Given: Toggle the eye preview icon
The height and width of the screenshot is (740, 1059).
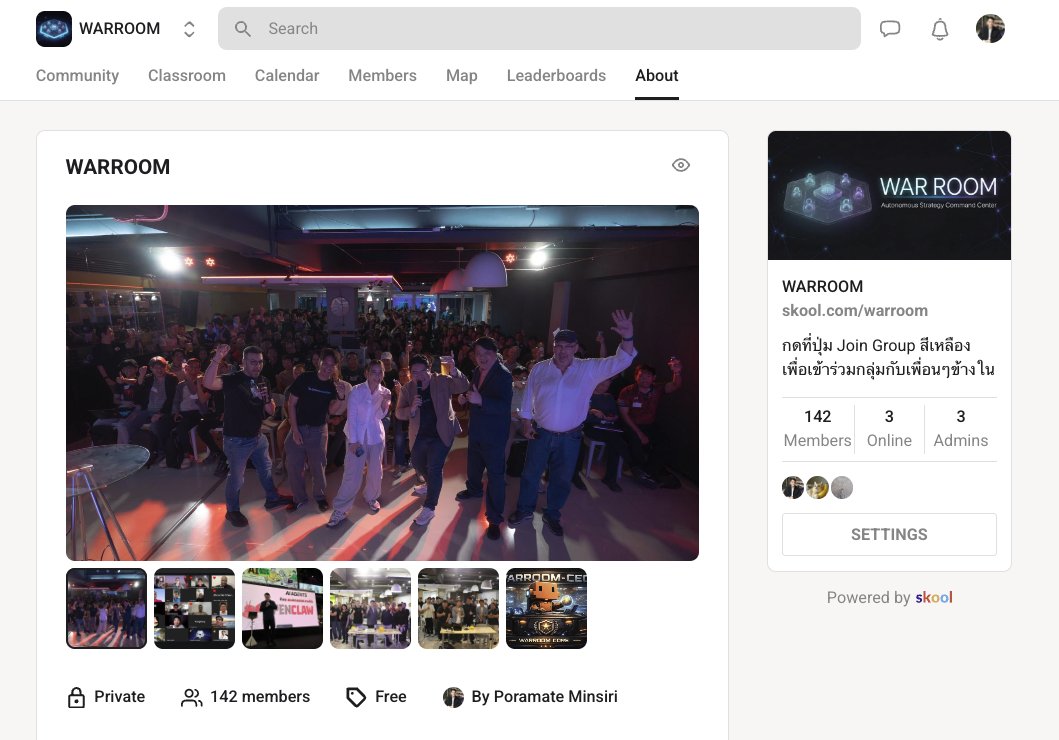Looking at the screenshot, I should (x=681, y=165).
